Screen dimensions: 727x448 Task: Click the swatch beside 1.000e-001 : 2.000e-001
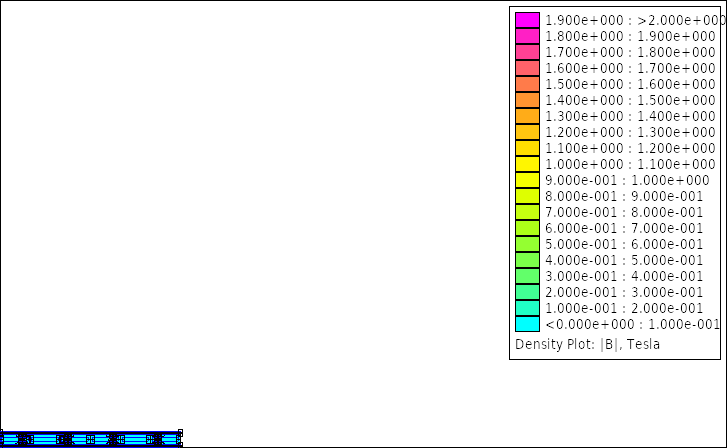click(527, 308)
